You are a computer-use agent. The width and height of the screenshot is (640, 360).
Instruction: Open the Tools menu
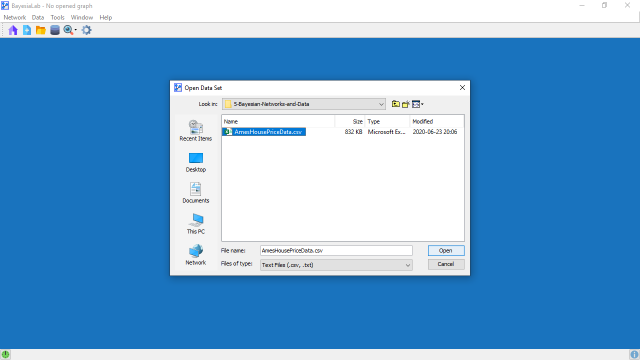(58, 18)
